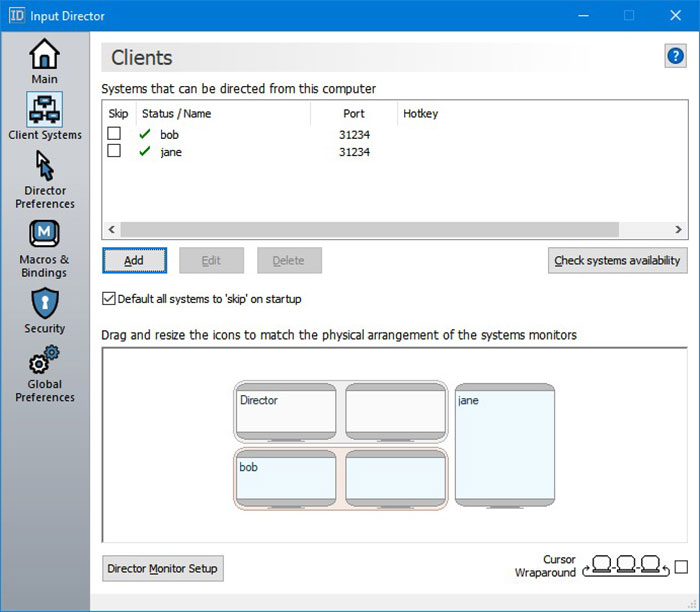The height and width of the screenshot is (612, 700).
Task: Click Check systems availability button
Action: point(617,261)
